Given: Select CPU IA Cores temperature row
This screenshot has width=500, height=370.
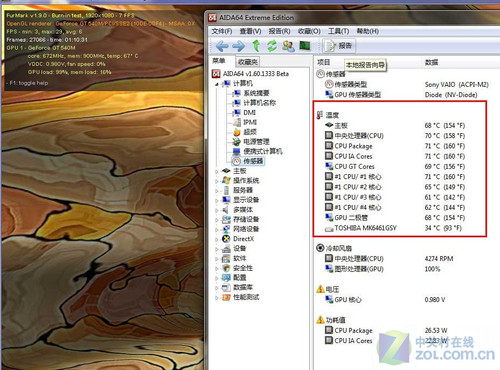Looking at the screenshot, I should click(395, 156).
